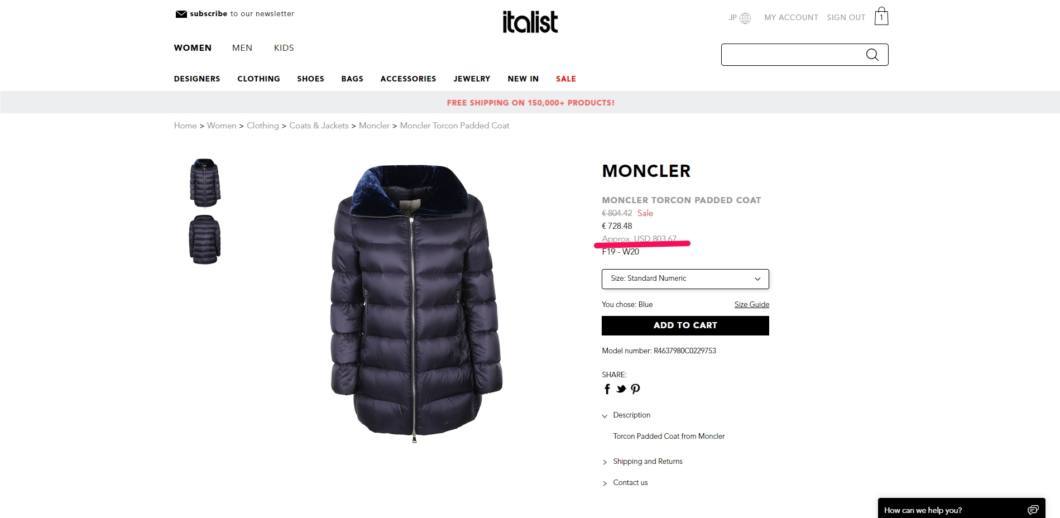Open the SALE menu item
The width and height of the screenshot is (1060, 518).
point(566,79)
